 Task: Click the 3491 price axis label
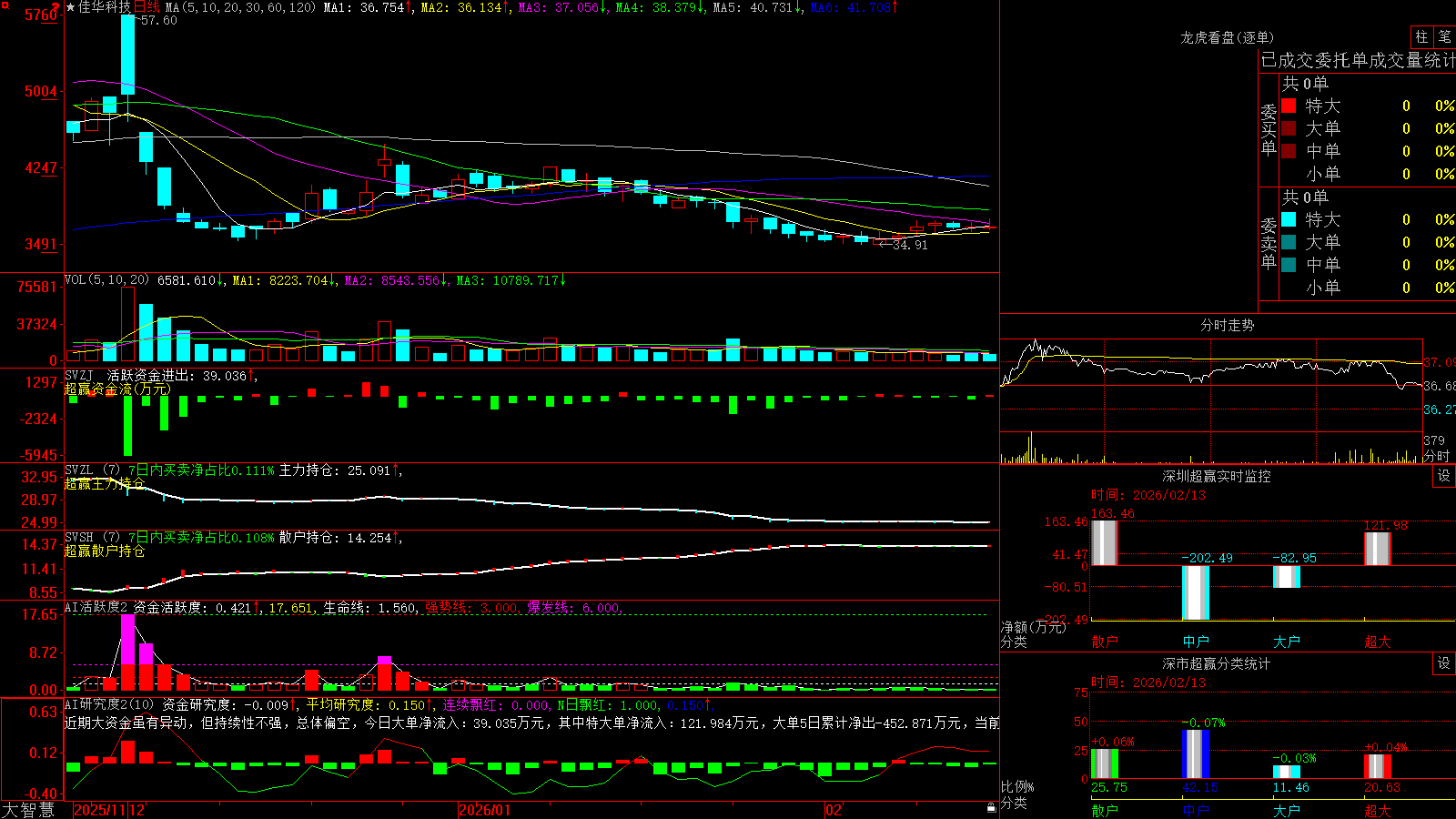pyautogui.click(x=41, y=244)
